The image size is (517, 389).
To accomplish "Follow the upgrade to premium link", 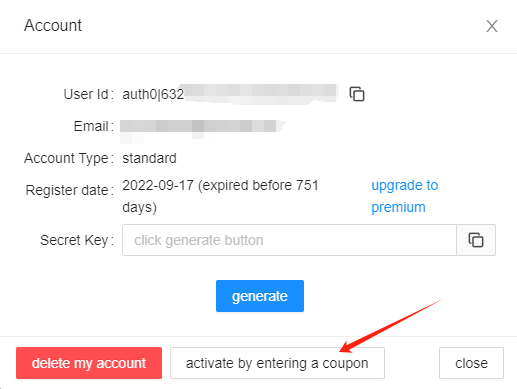I will tap(405, 196).
